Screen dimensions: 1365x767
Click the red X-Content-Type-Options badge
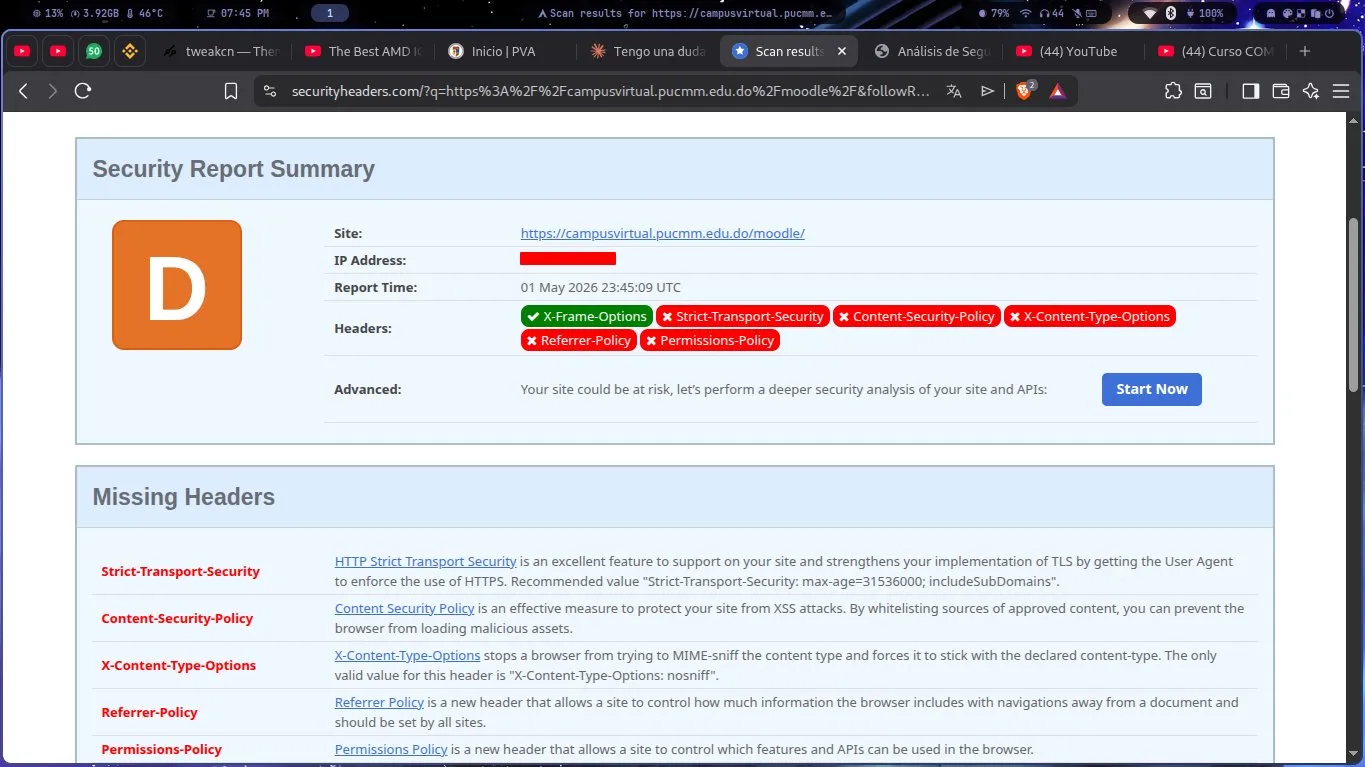coord(1089,316)
